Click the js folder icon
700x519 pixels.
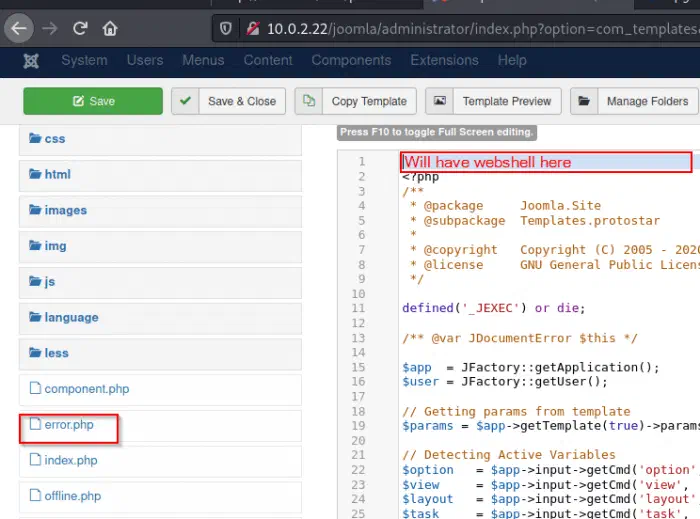click(x=35, y=281)
